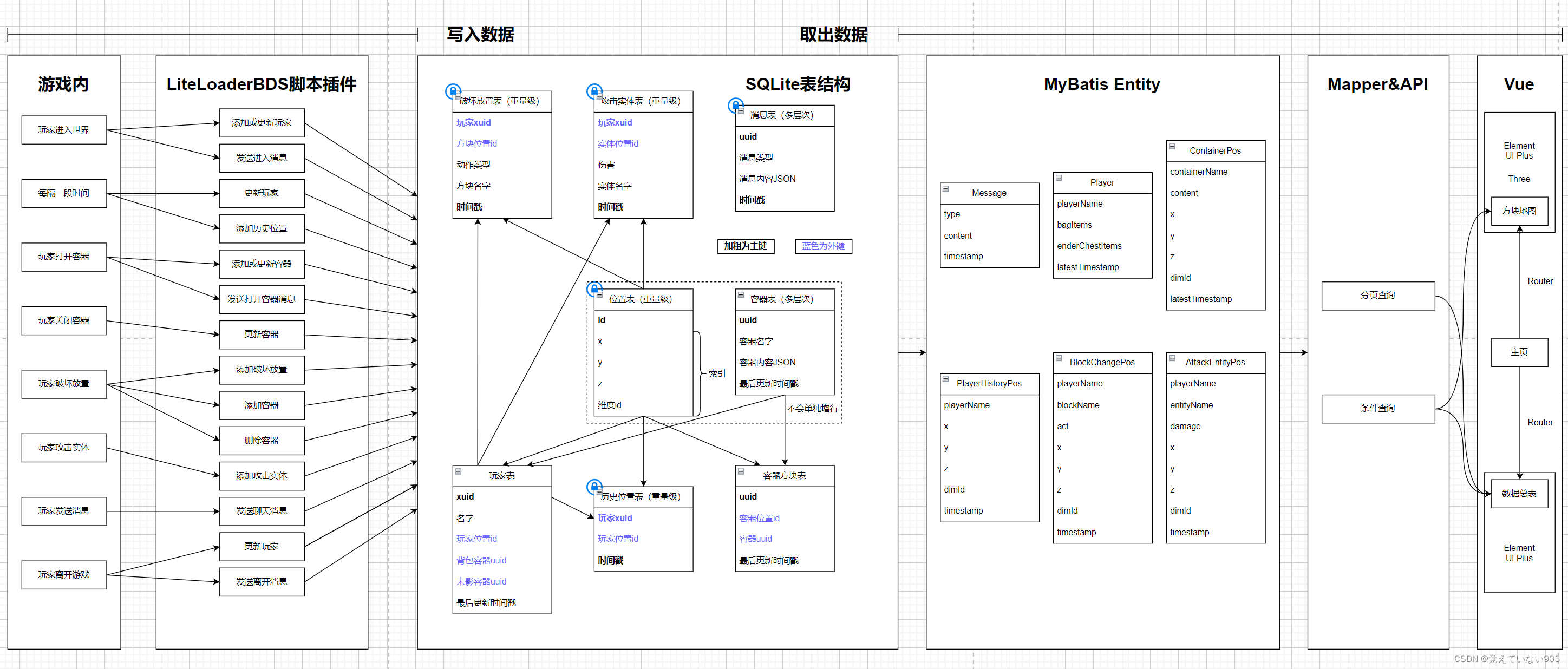Select the 条件查询 box

(1377, 409)
